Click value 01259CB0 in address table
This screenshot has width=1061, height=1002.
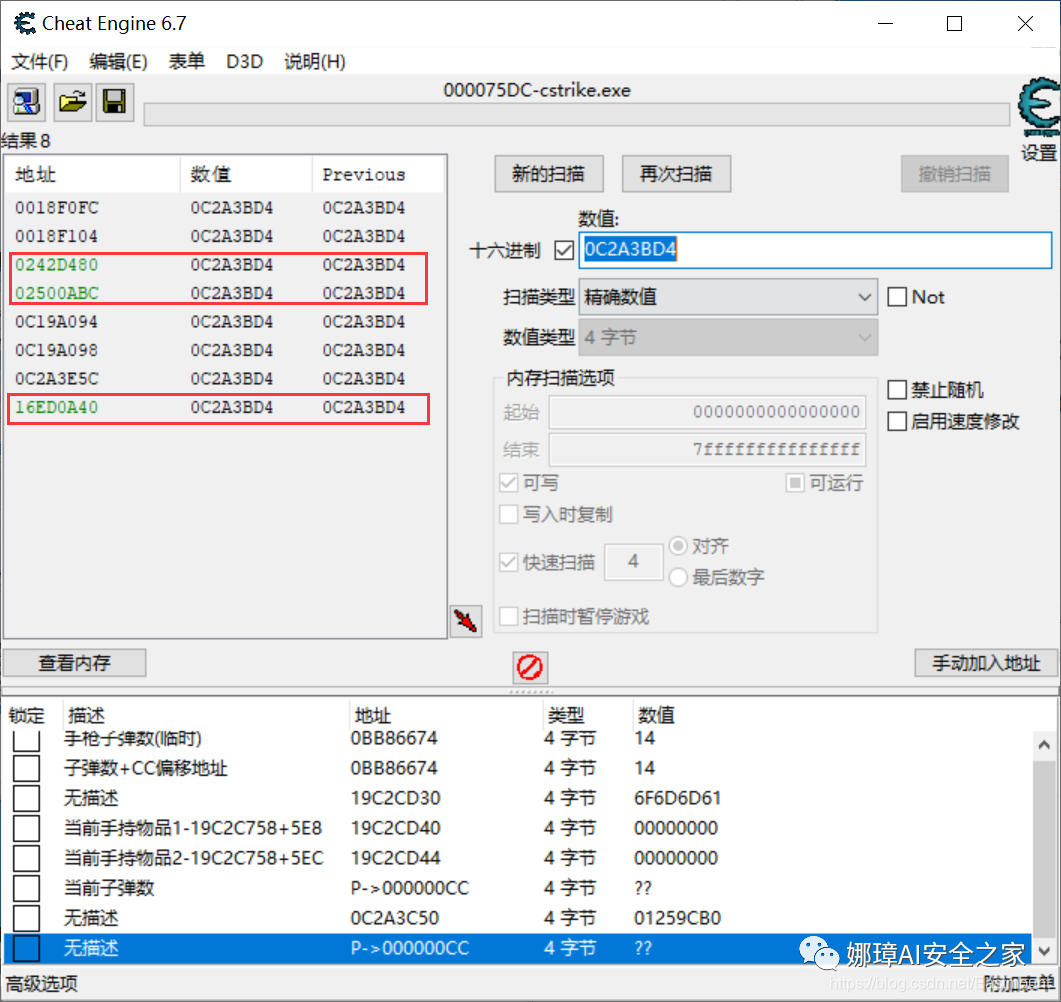(x=677, y=918)
